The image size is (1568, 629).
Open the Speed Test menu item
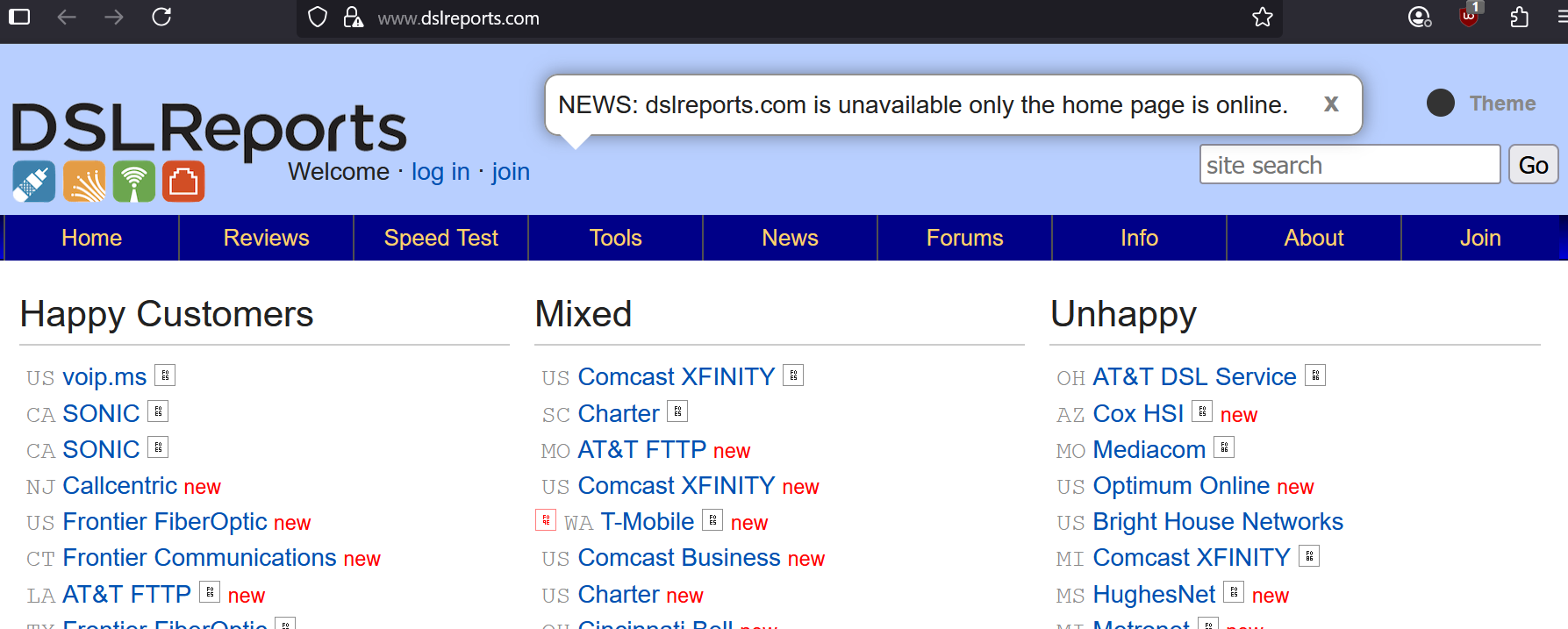[440, 238]
